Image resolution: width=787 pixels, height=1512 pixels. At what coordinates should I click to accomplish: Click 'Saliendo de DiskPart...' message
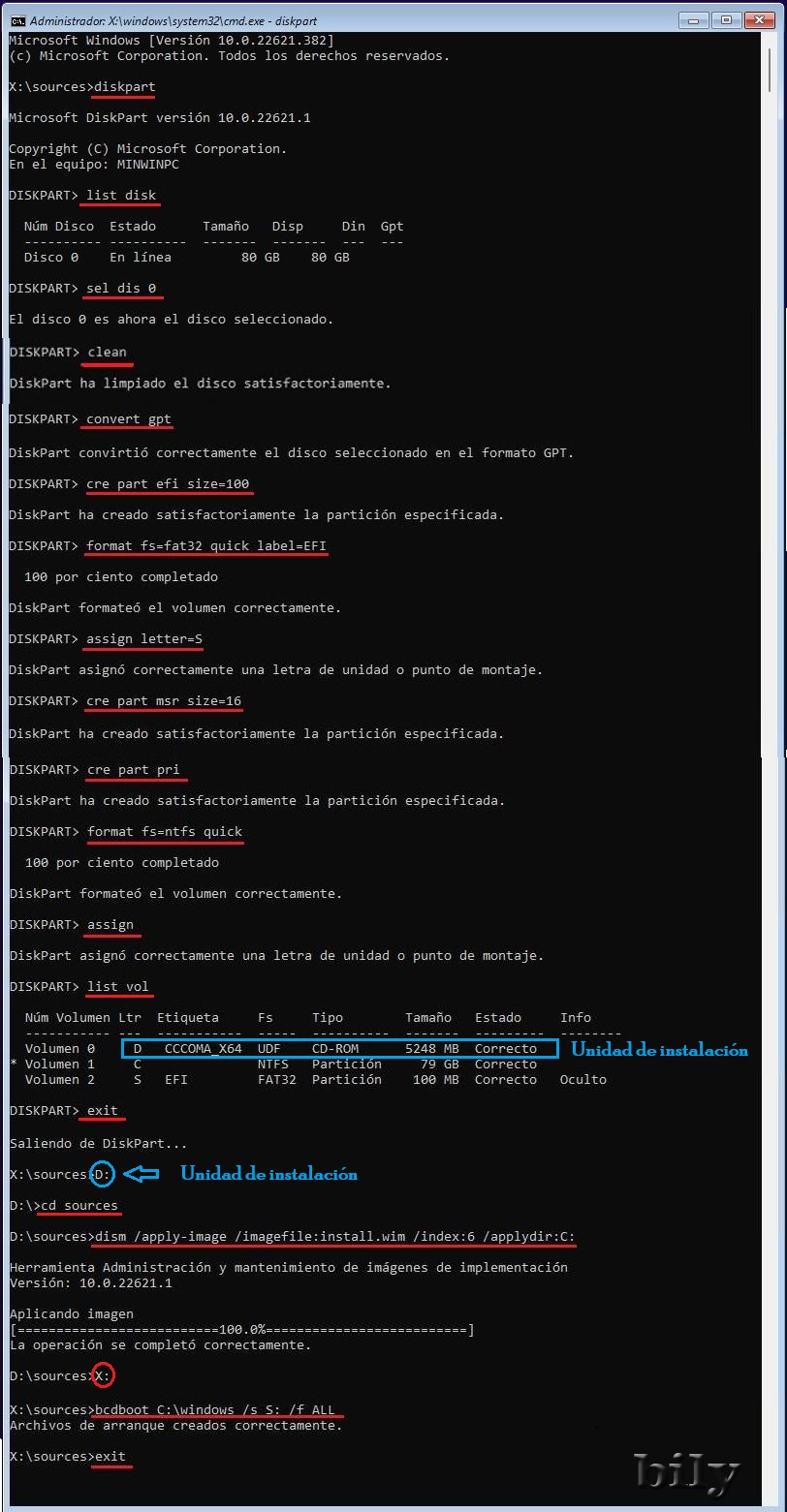pyautogui.click(x=98, y=1143)
